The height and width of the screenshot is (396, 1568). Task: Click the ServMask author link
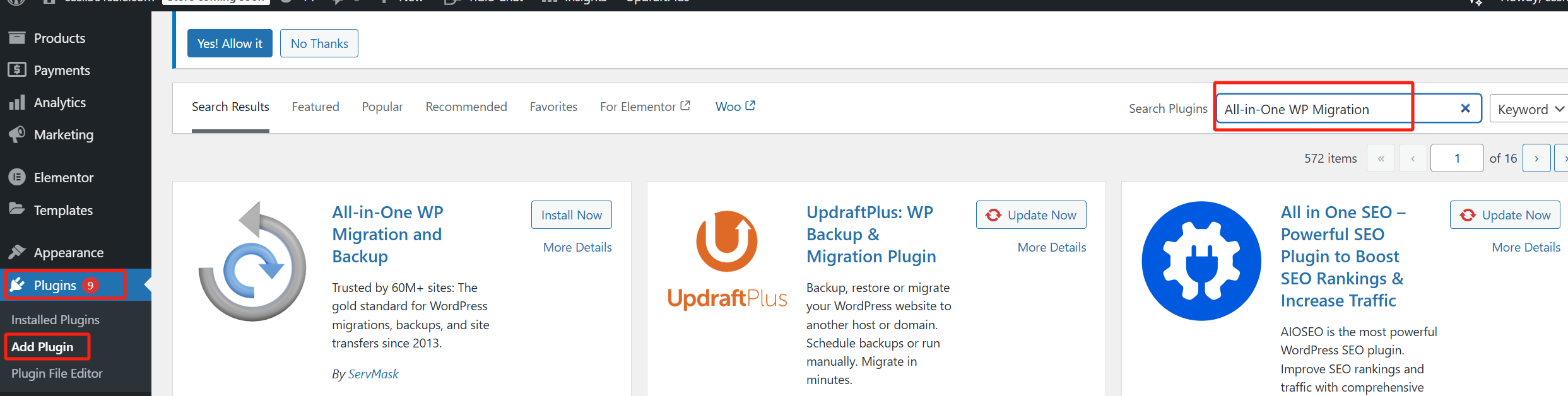click(x=374, y=374)
